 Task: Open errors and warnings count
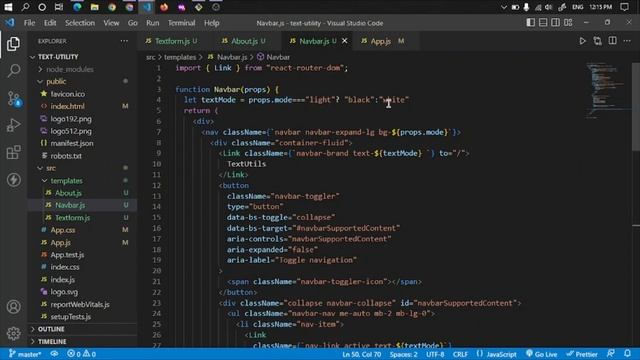click(x=81, y=354)
